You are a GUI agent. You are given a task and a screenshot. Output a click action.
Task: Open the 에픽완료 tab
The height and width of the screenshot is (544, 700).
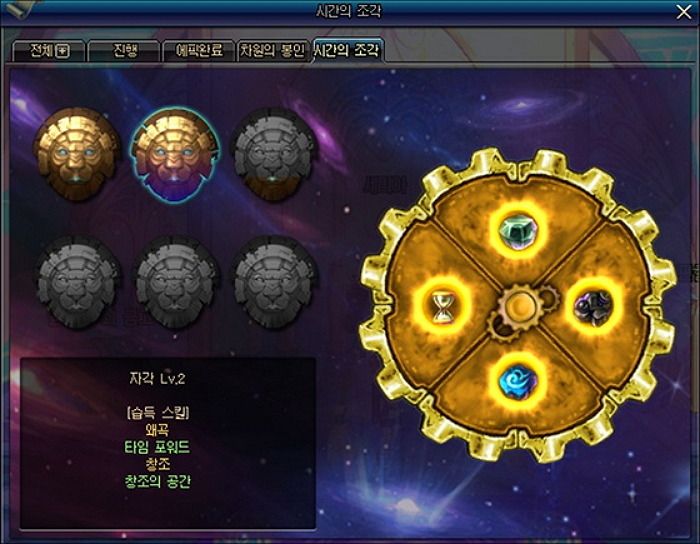coord(200,50)
